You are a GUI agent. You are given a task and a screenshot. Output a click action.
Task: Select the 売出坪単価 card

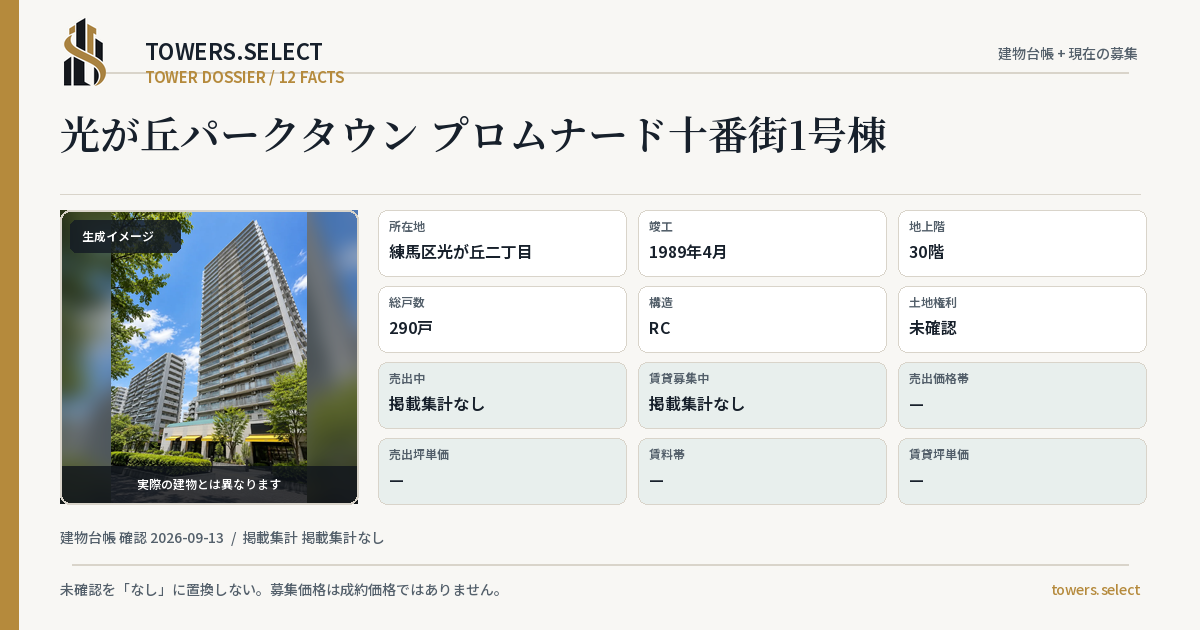[x=502, y=471]
